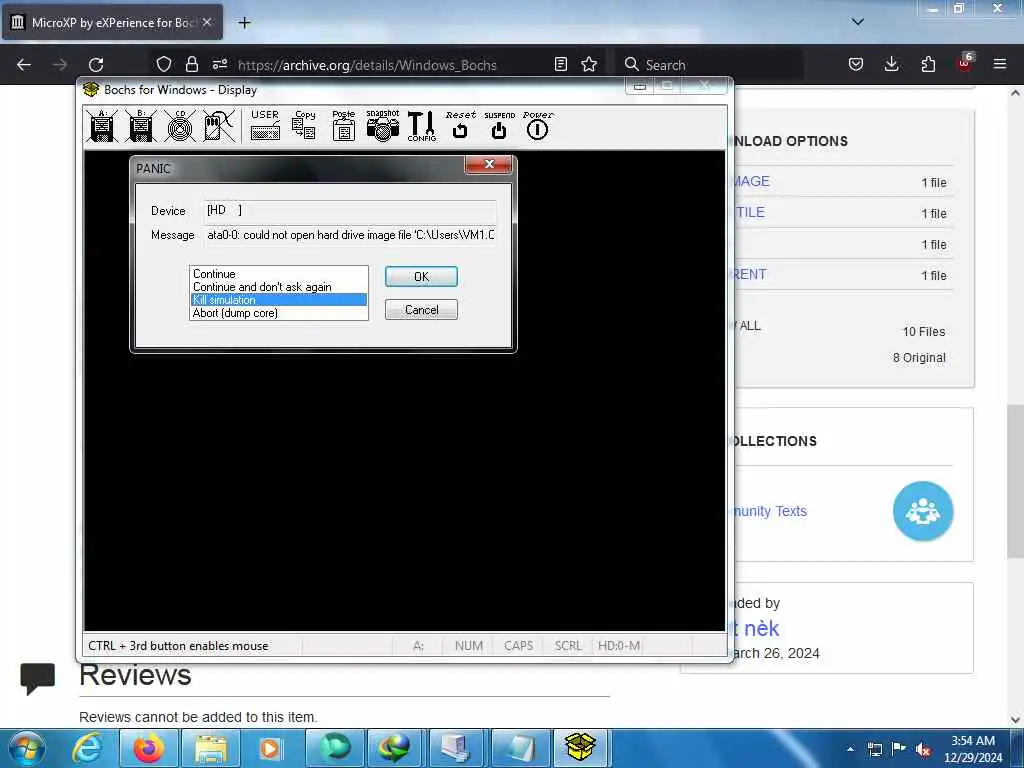The height and width of the screenshot is (768, 1024).
Task: Click the archive.org URL bar
Action: pyautogui.click(x=367, y=65)
